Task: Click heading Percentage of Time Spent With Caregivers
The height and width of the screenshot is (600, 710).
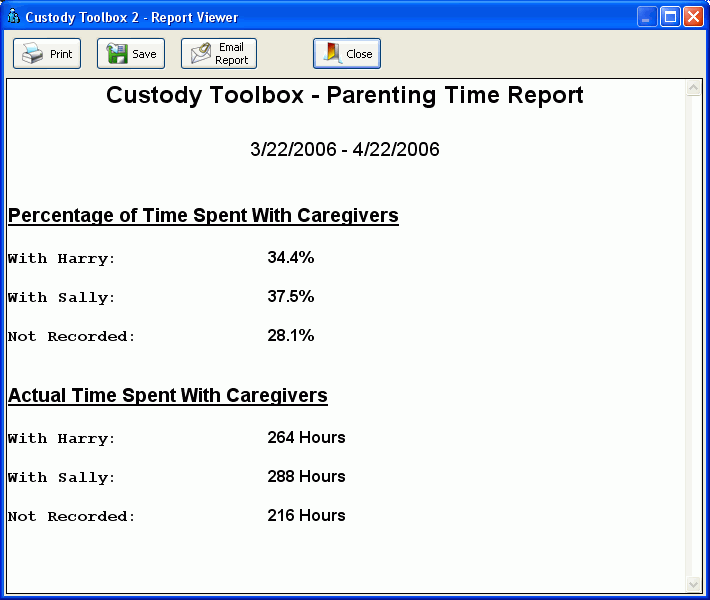Action: (203, 216)
